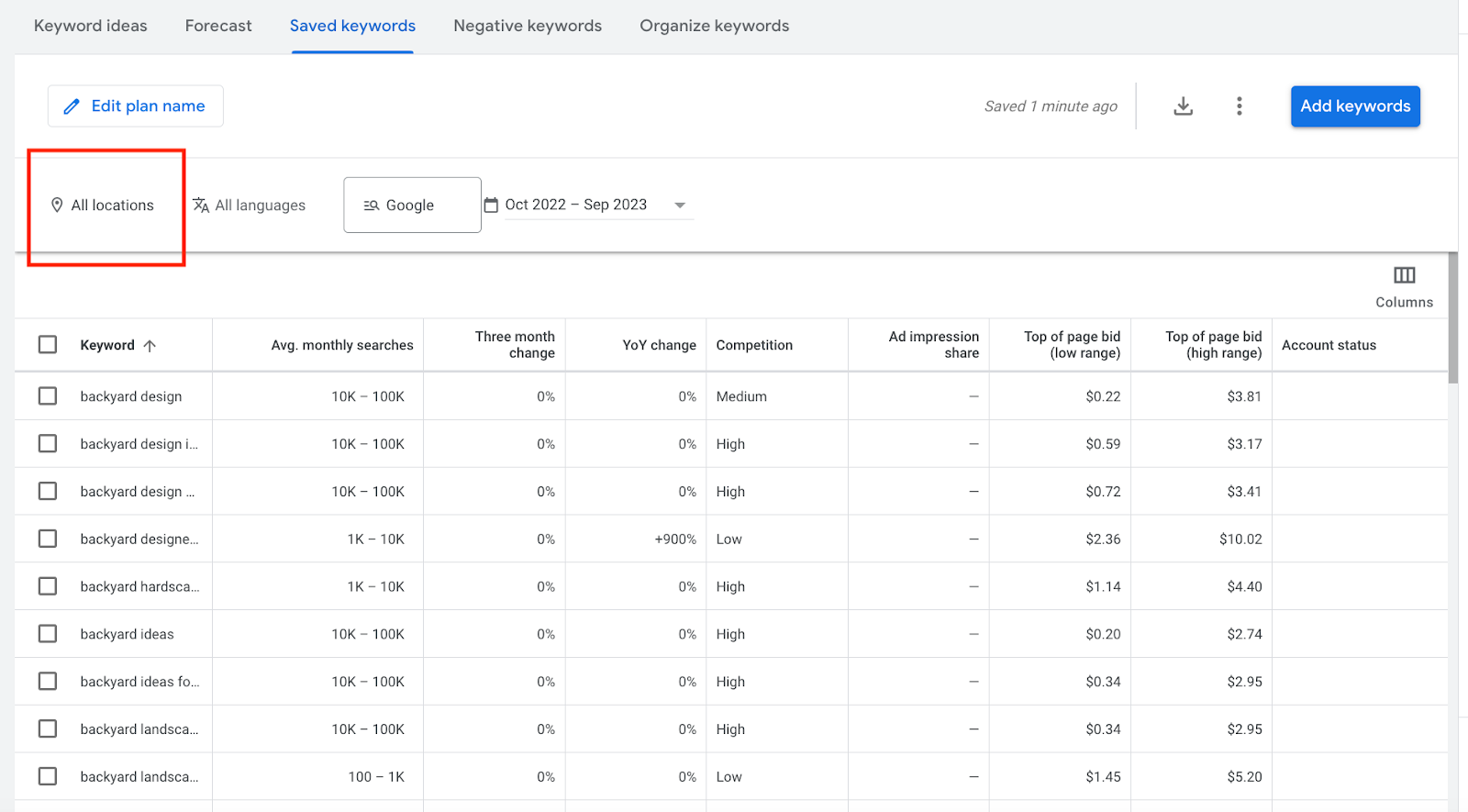Check the backyard ideas row checkbox
This screenshot has height=812, width=1468.
[48, 634]
